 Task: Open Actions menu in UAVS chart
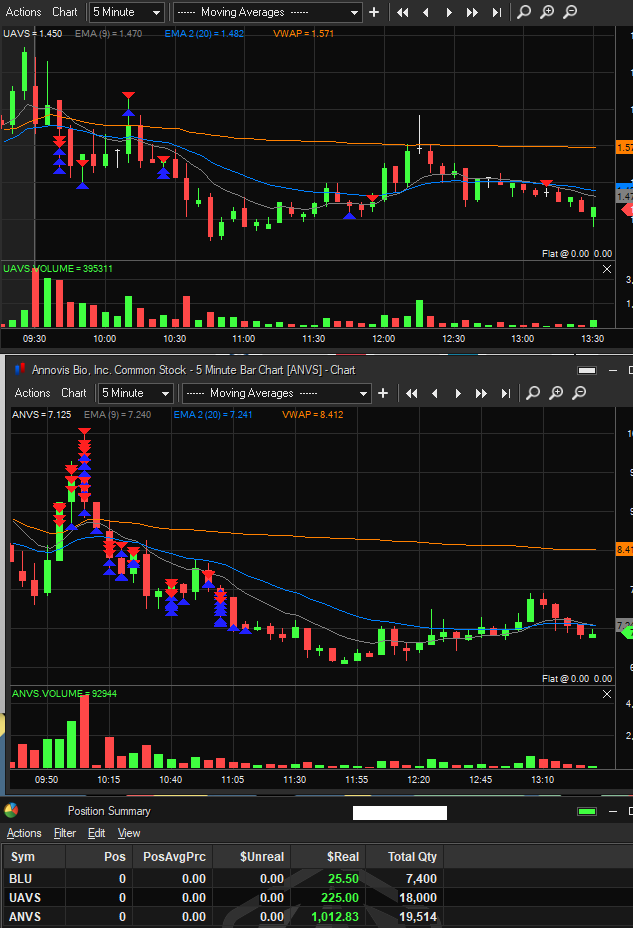[23, 12]
